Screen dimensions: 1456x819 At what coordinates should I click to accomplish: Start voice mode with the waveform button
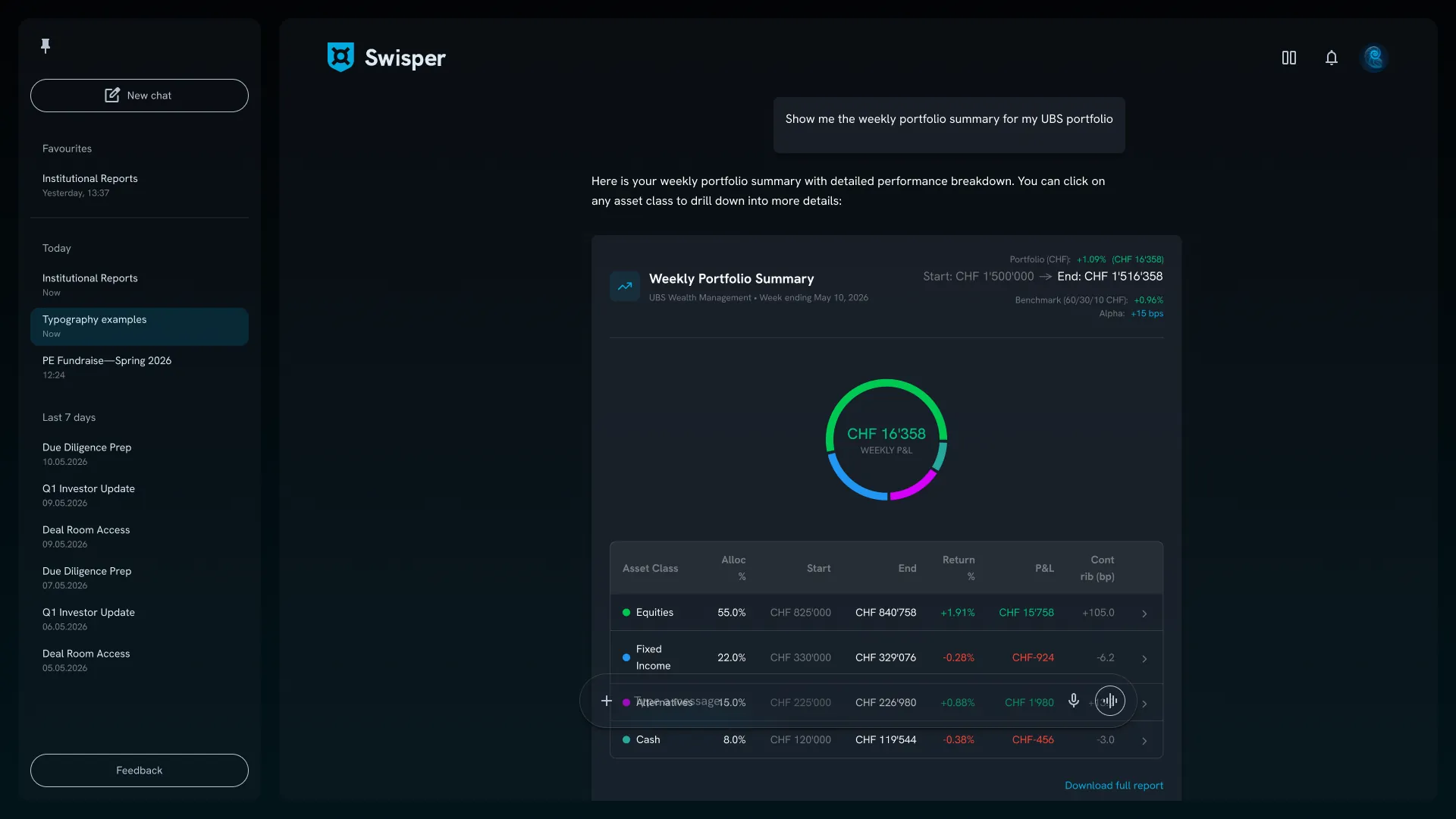pos(1110,701)
